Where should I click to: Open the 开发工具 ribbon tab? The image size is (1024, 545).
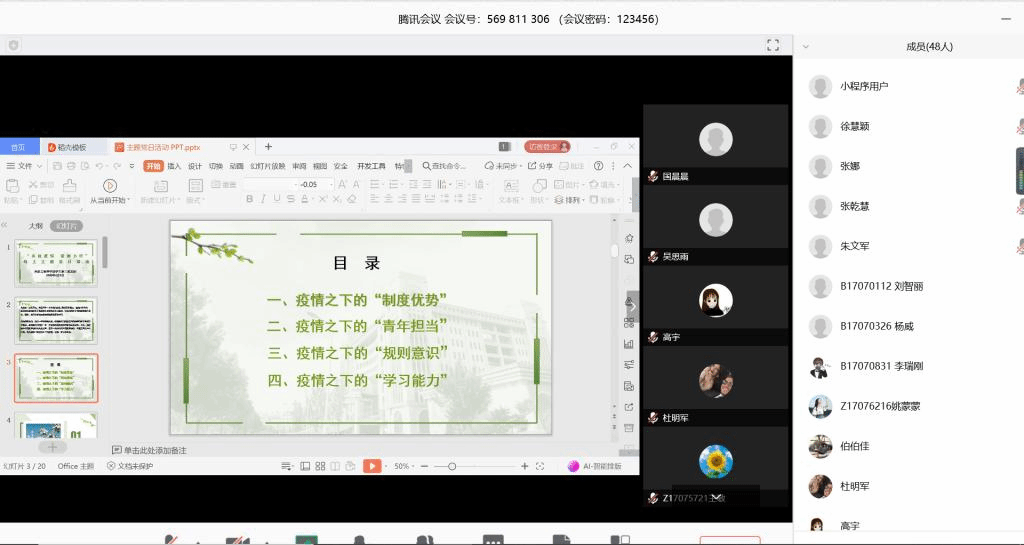[372, 166]
